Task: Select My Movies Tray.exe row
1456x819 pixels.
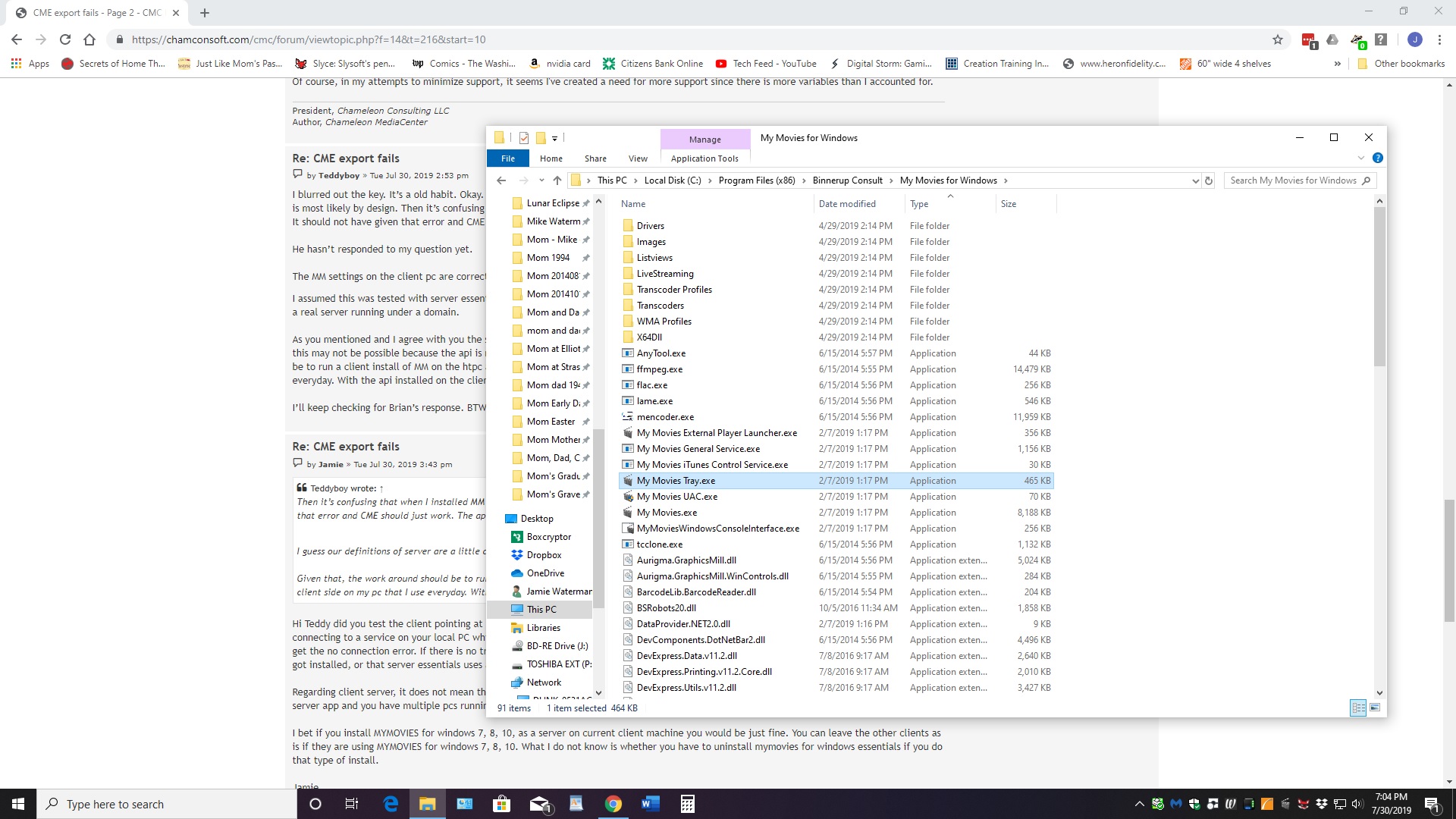Action: [x=836, y=481]
